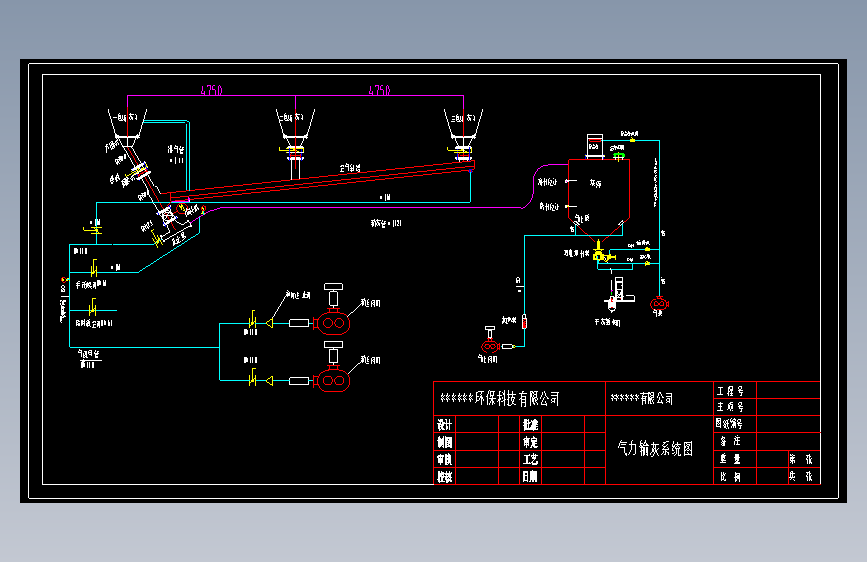This screenshot has width=867, height=562.
Task: Click the ******环保科技有限公司 company name
Action: point(500,398)
